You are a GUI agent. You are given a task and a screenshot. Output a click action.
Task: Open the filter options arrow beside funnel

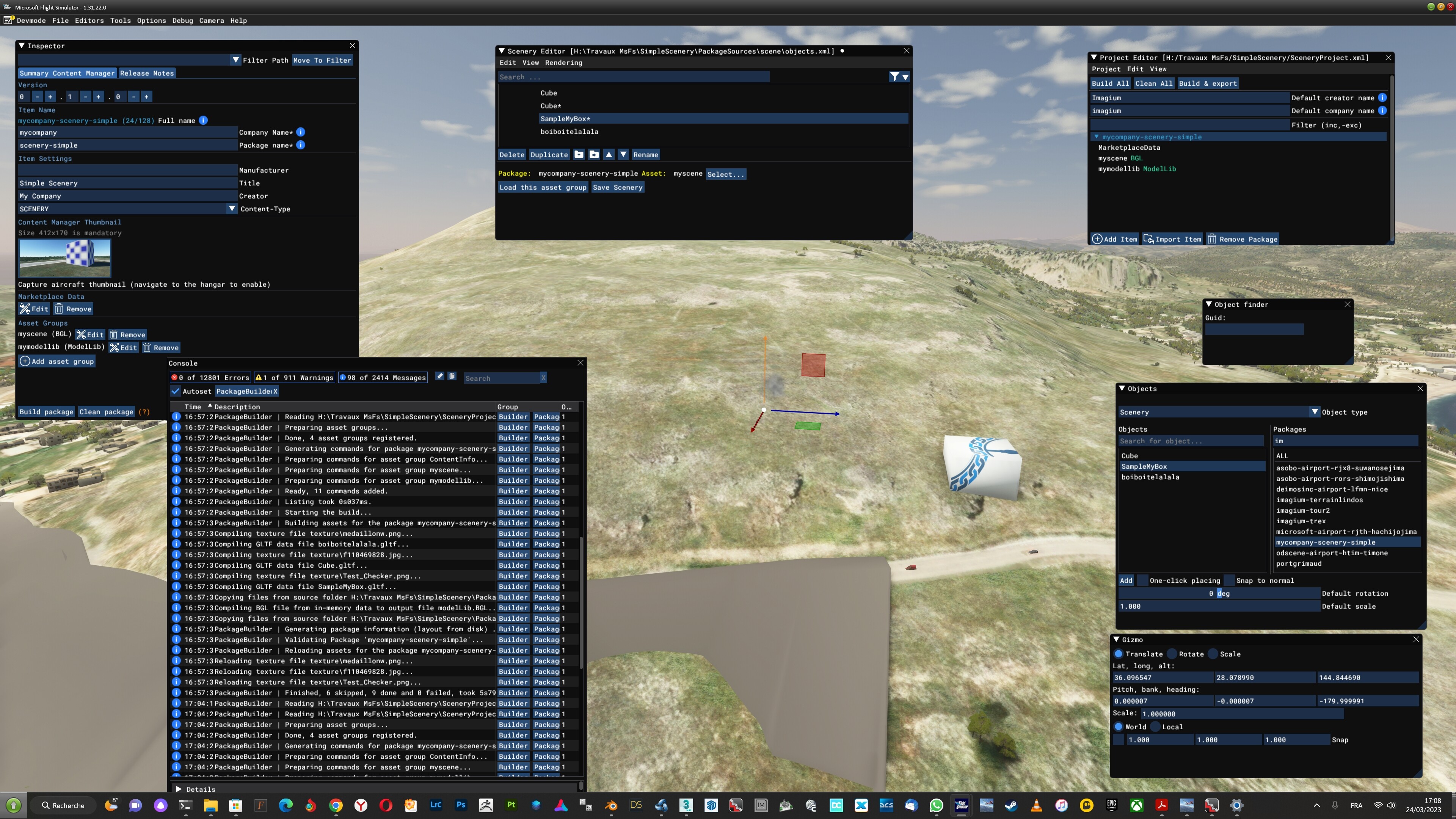[905, 77]
